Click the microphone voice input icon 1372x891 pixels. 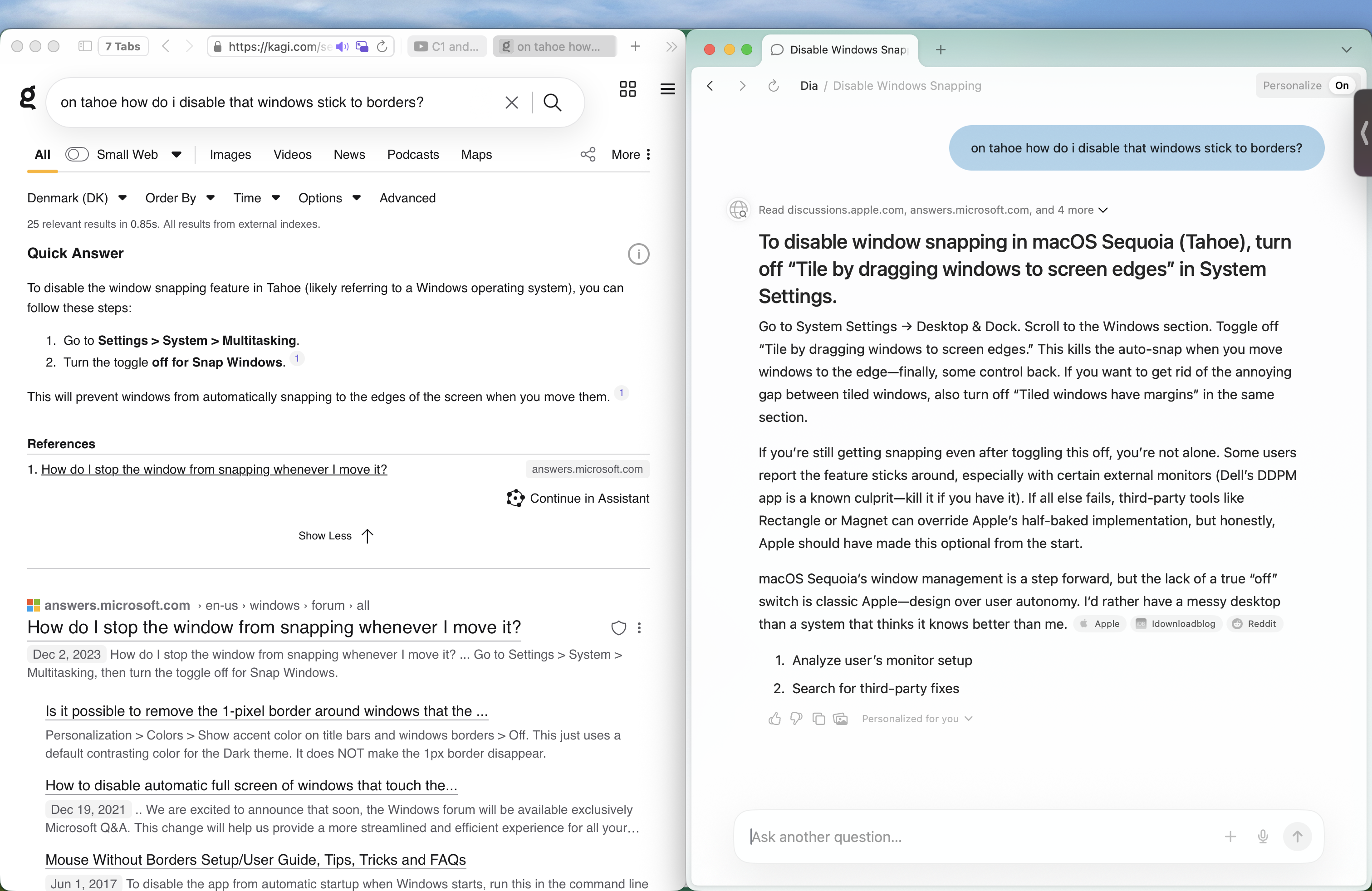coord(1263,836)
